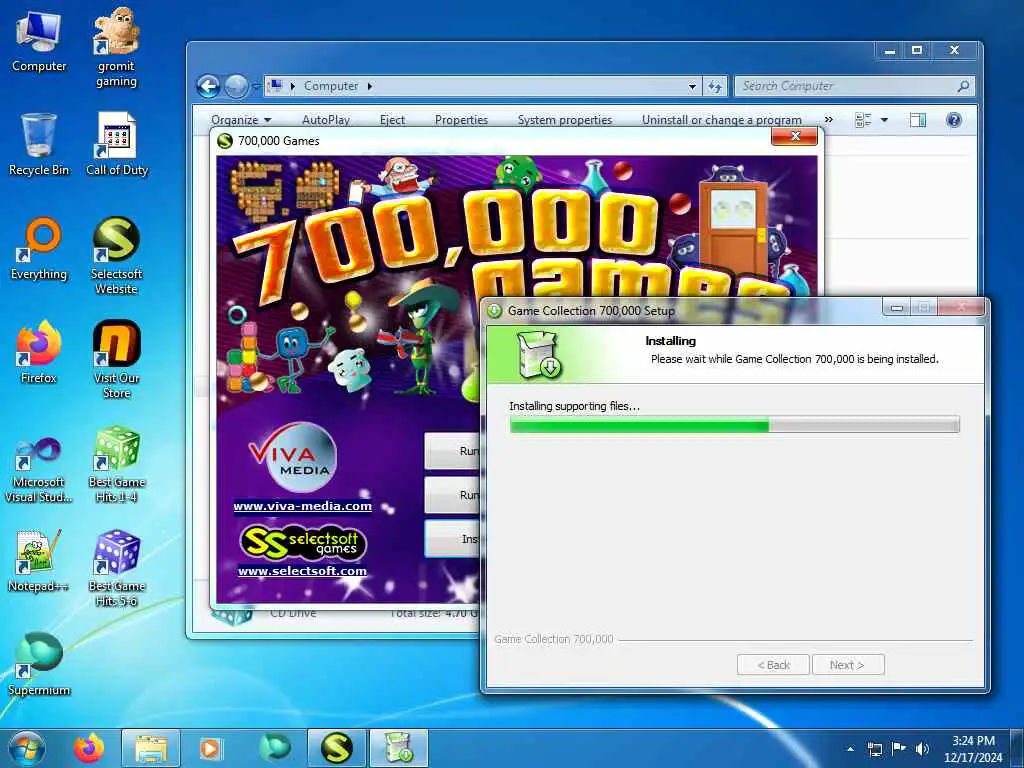Open Properties from the Explorer toolbar
1024x768 pixels.
pos(461,120)
